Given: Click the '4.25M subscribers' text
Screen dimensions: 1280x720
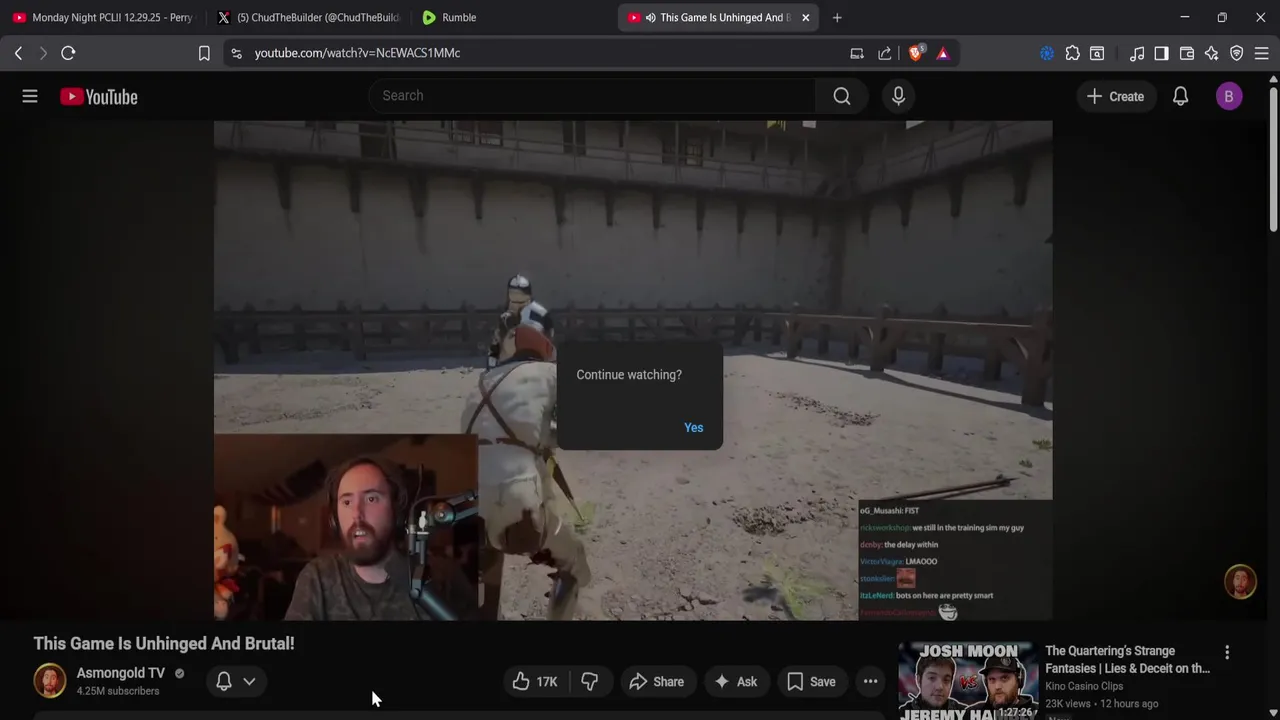Looking at the screenshot, I should [118, 691].
